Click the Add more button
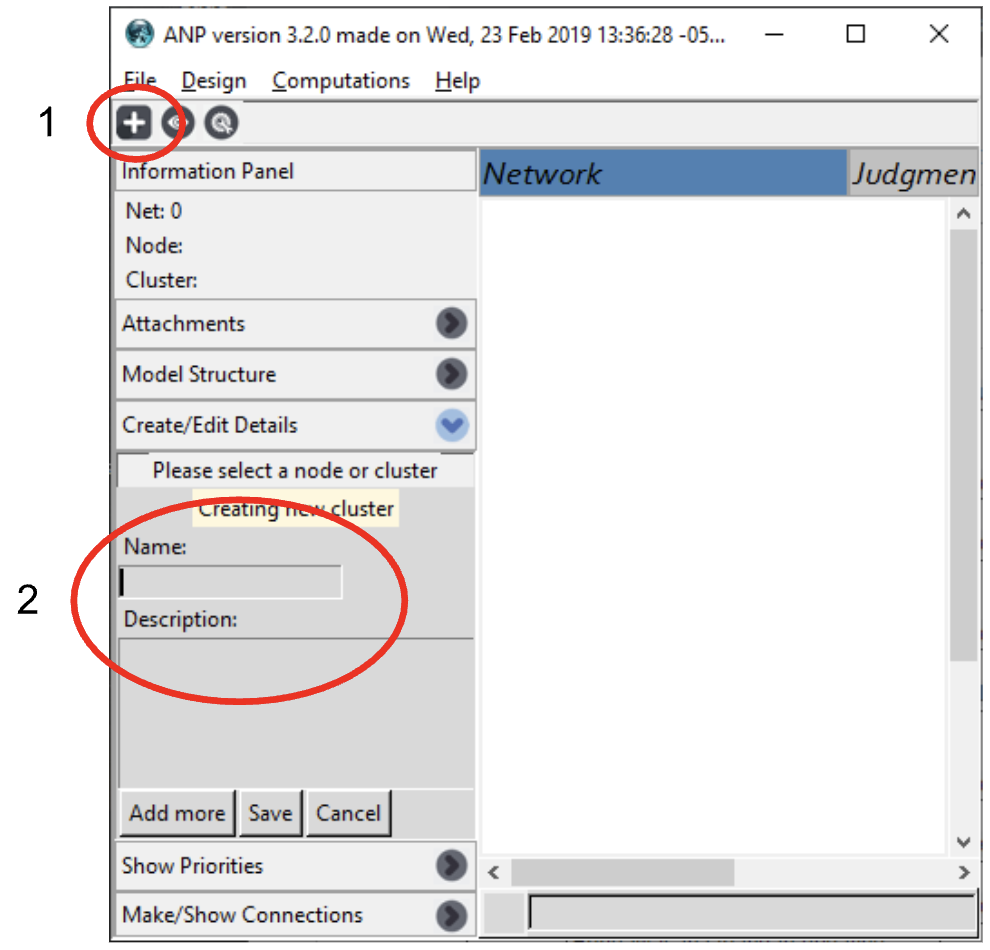The image size is (990, 950). [x=177, y=813]
